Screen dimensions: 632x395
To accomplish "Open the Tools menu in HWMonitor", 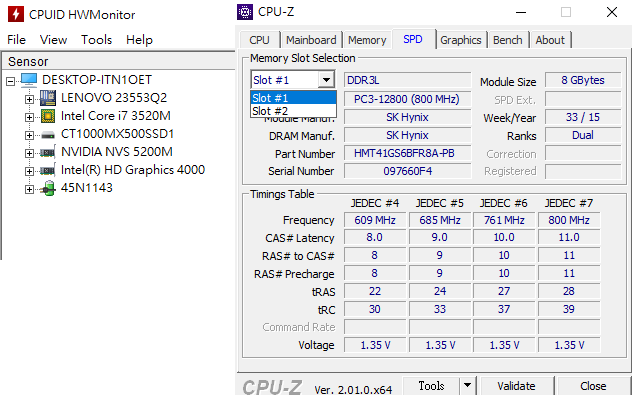I will tap(96, 40).
